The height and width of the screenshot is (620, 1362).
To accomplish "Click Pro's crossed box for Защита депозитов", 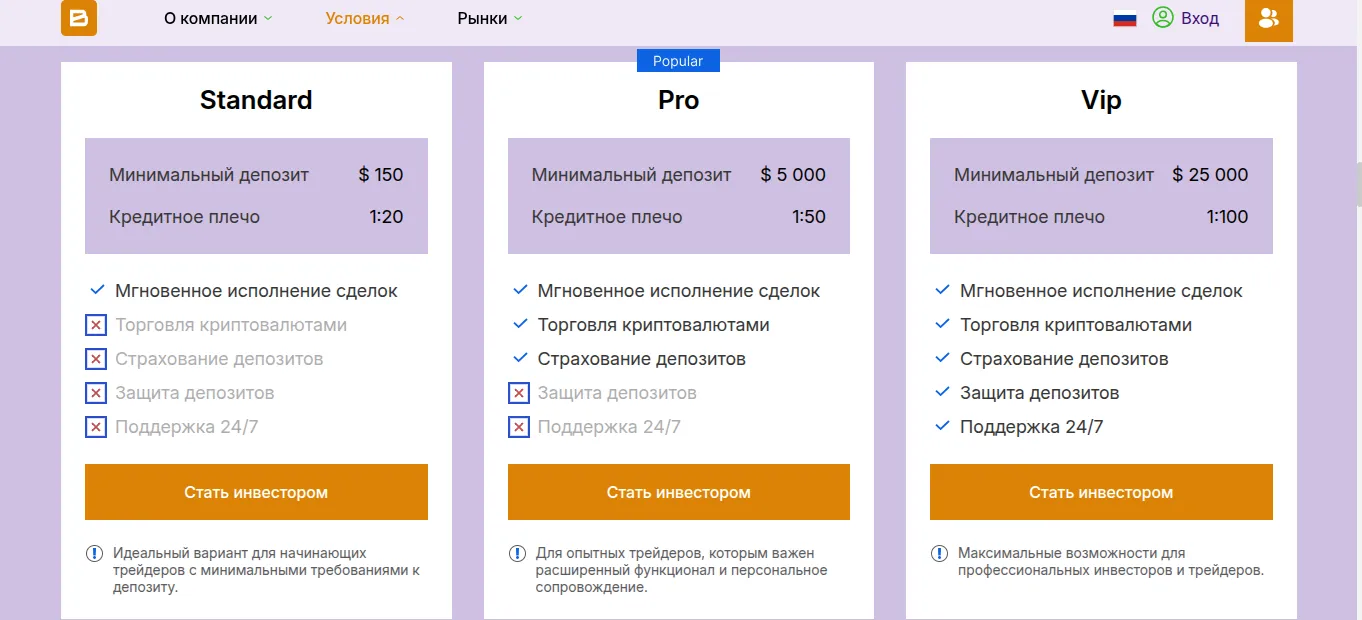I will click(519, 393).
